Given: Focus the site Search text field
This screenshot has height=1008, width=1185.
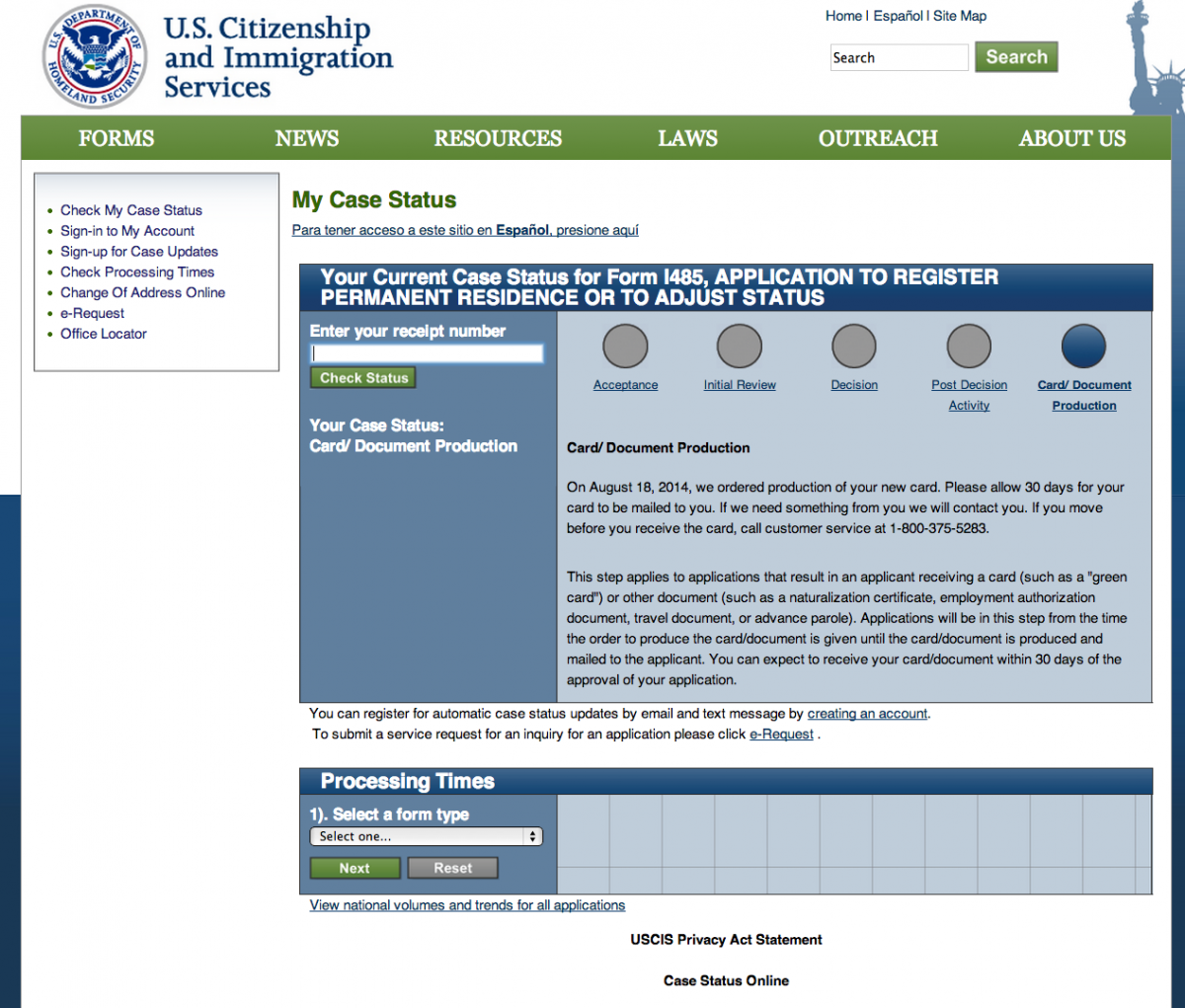Looking at the screenshot, I should 899,57.
